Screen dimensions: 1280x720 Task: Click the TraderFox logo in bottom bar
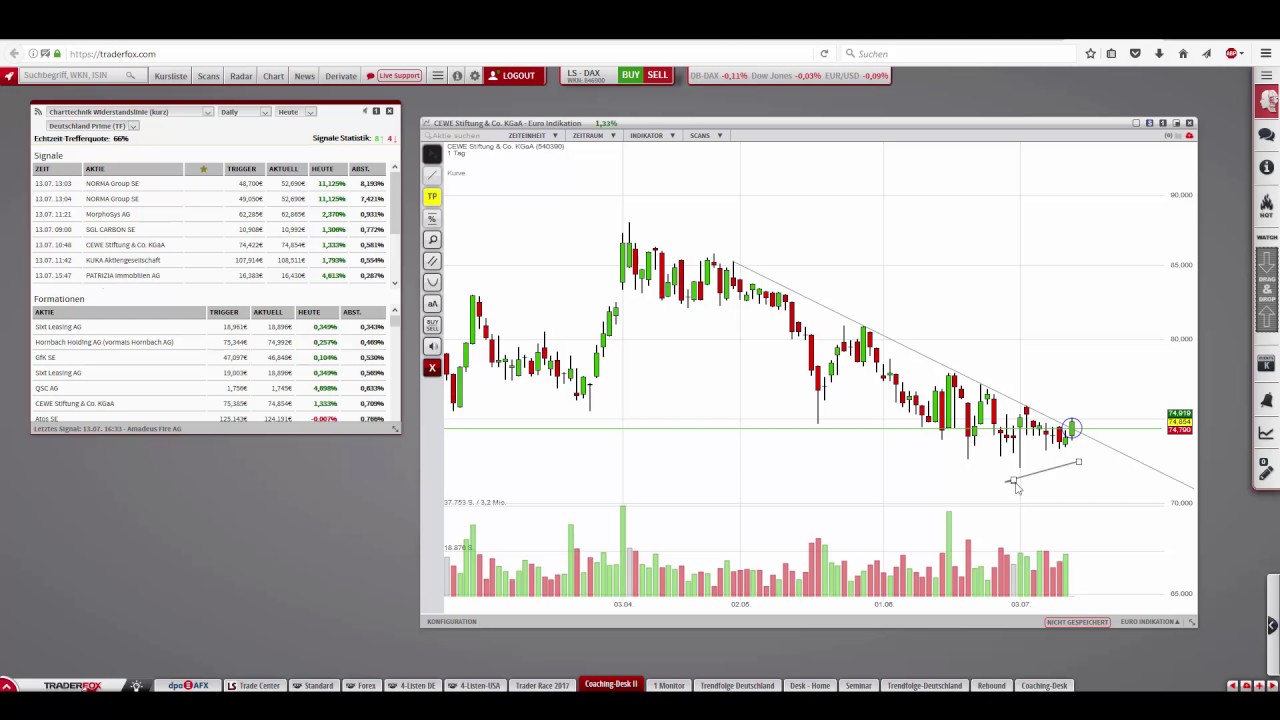[x=72, y=686]
